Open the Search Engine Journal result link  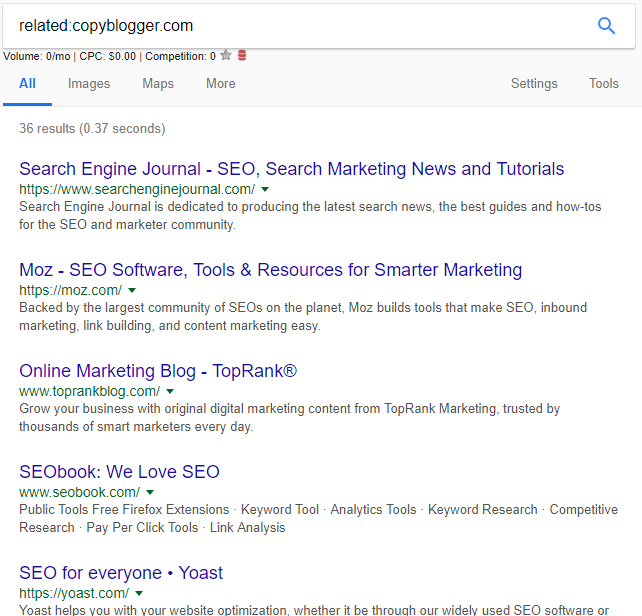click(x=291, y=169)
